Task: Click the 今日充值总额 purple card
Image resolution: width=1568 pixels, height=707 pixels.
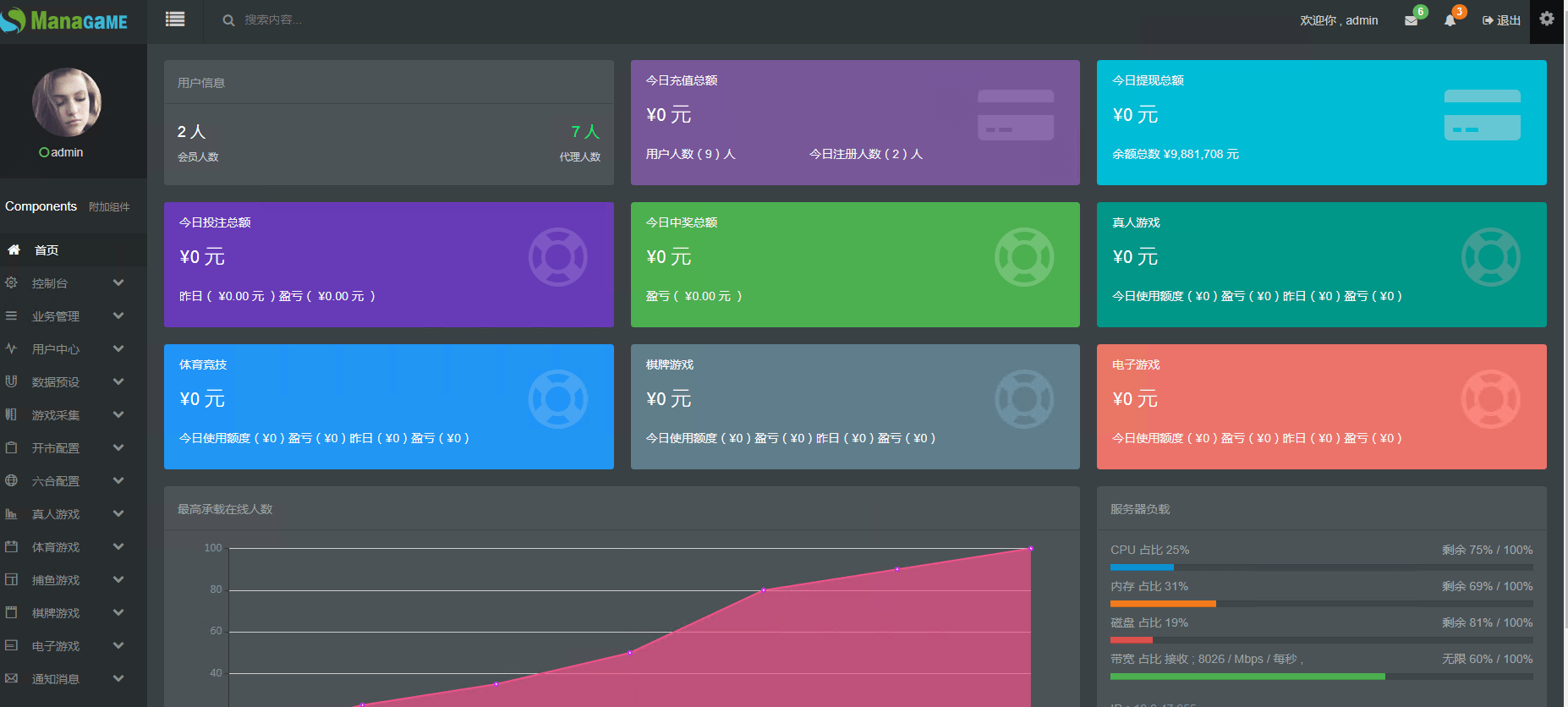Action: coord(854,123)
